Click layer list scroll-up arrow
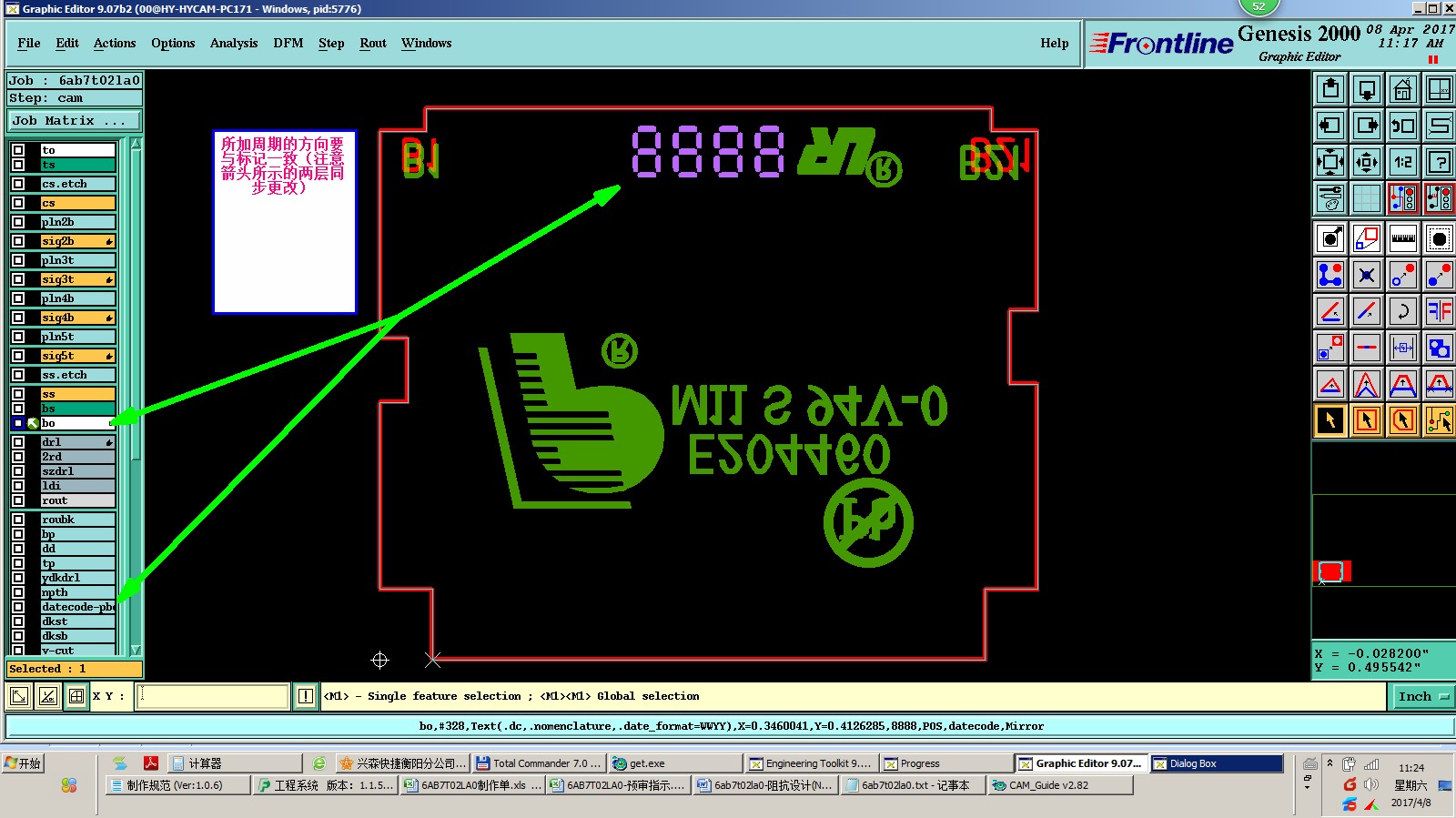This screenshot has height=818, width=1456. 136,144
